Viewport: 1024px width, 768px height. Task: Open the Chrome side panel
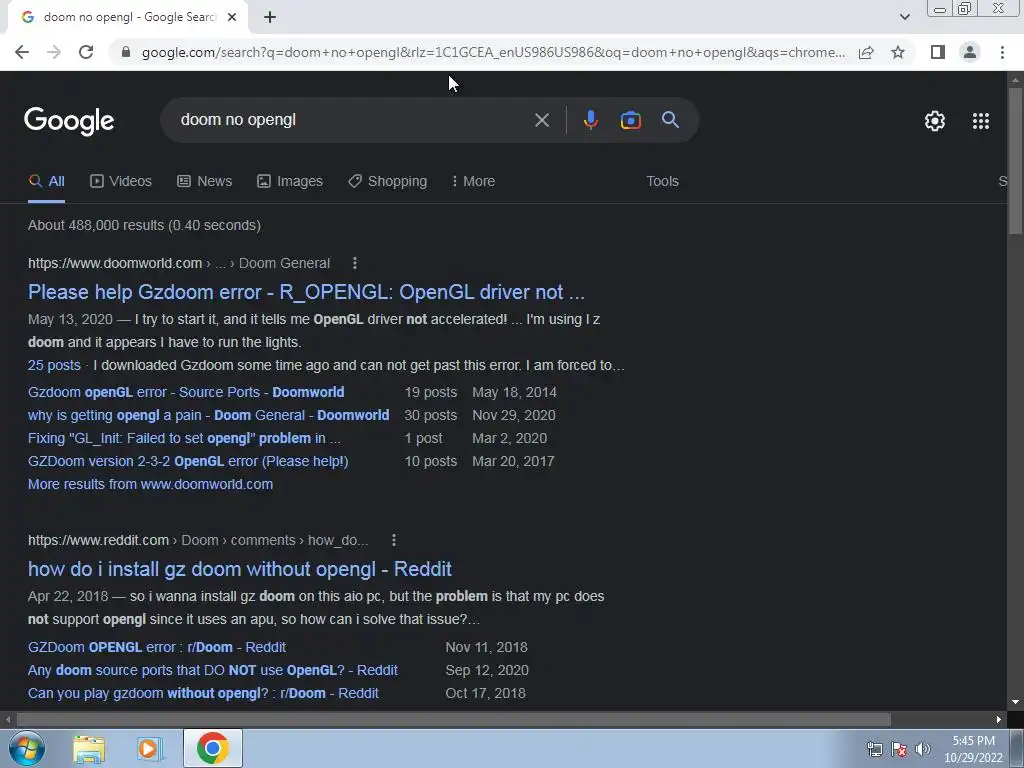click(938, 52)
